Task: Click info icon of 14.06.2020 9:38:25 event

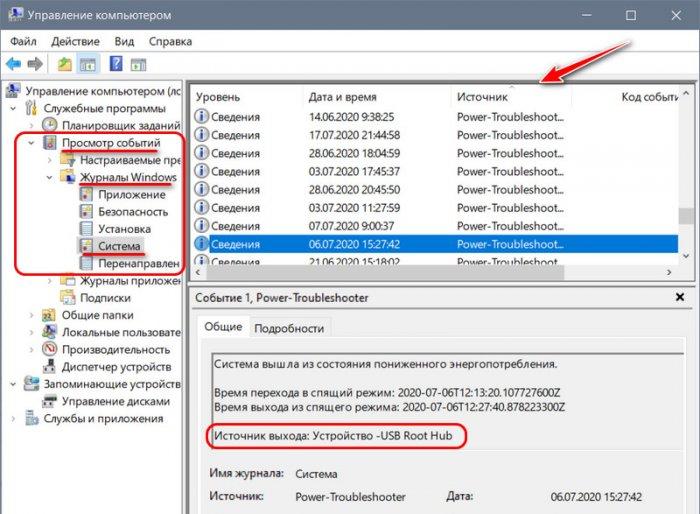Action: pos(201,117)
